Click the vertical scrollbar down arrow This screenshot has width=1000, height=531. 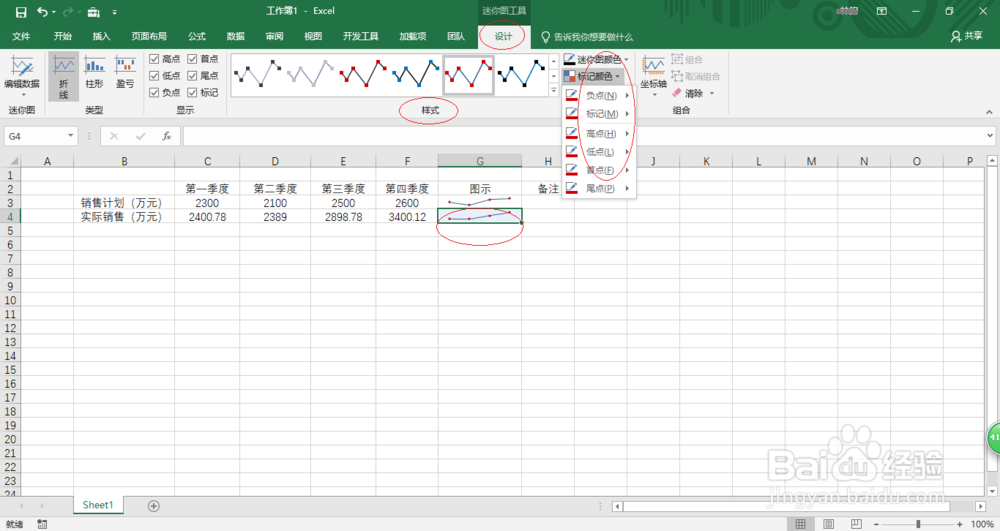coord(992,491)
